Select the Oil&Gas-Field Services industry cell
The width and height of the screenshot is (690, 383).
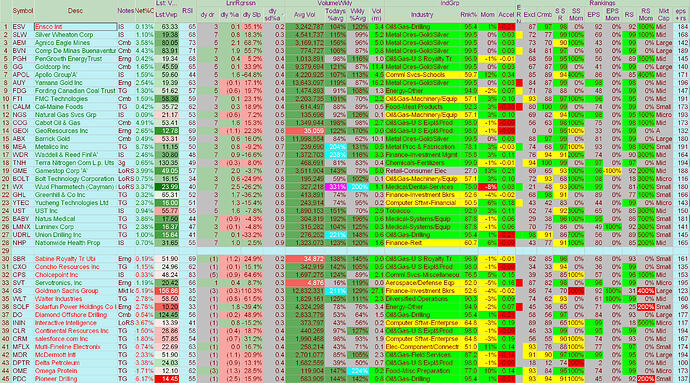pos(422,355)
